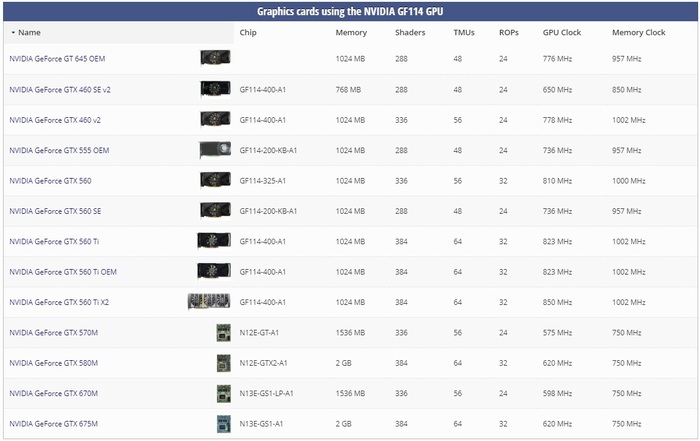700x441 pixels.
Task: Sort table by Name column
Action: [29, 33]
